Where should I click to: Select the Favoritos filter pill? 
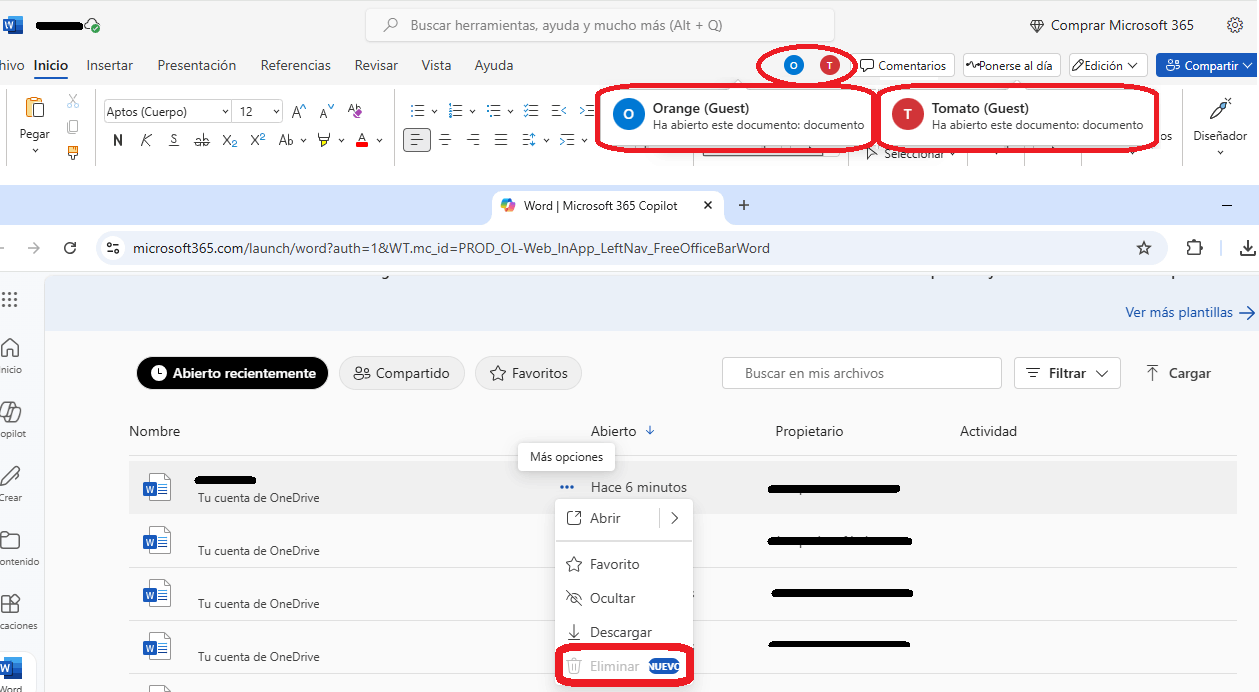click(528, 373)
